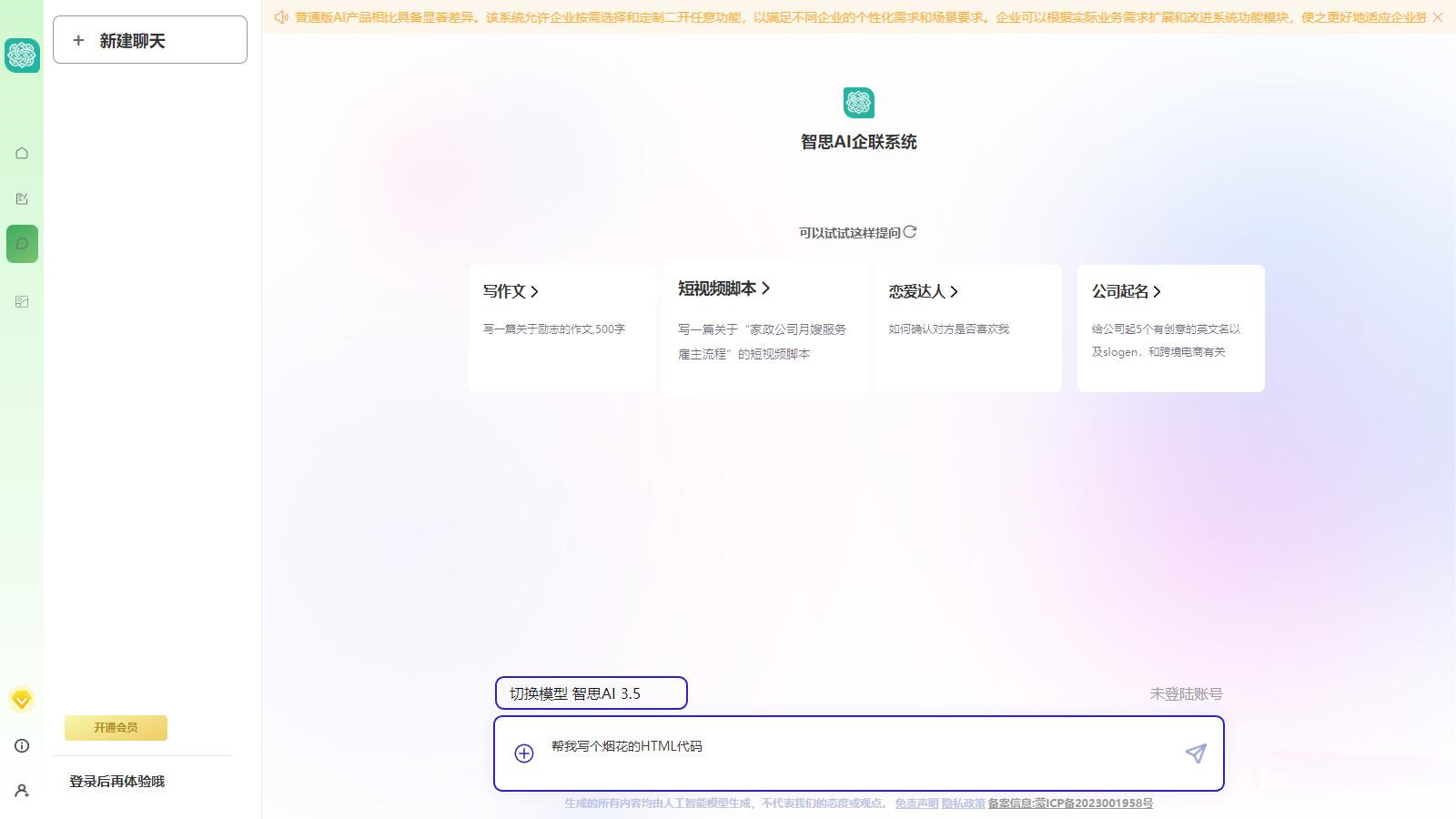Select the 给公司起5个有创意的英文名 prompt text
The image size is (1456, 819).
[1166, 340]
